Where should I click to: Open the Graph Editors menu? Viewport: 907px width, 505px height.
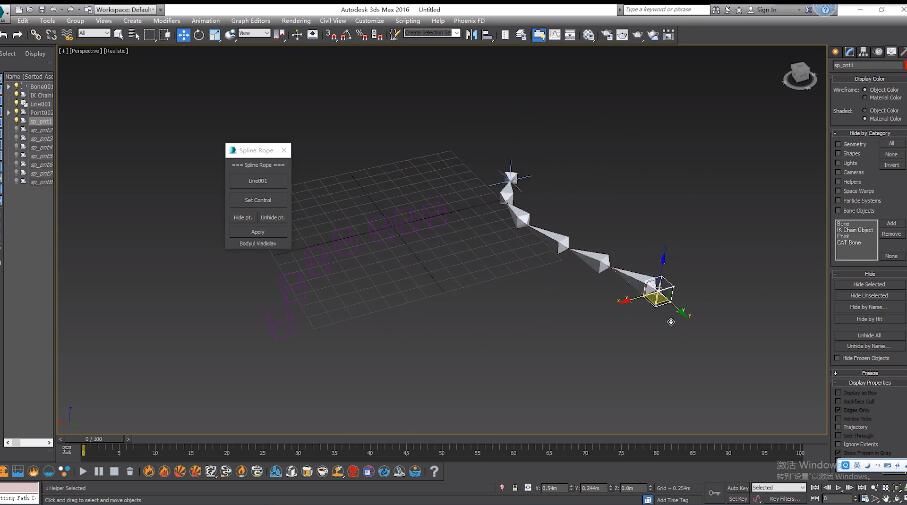[x=250, y=21]
